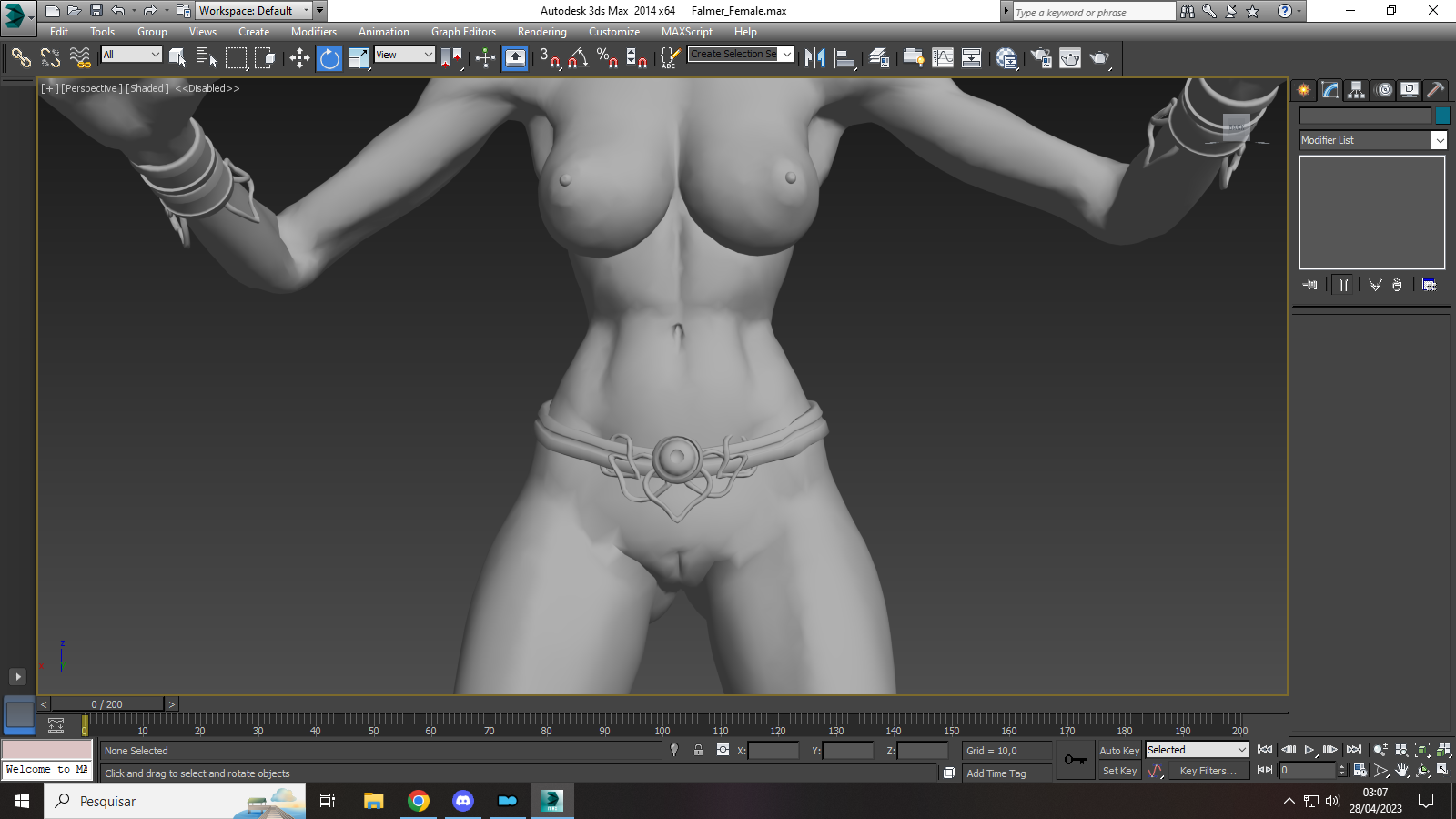The image size is (1456, 819).
Task: Click the Render Production teapot icon
Action: tap(1100, 58)
